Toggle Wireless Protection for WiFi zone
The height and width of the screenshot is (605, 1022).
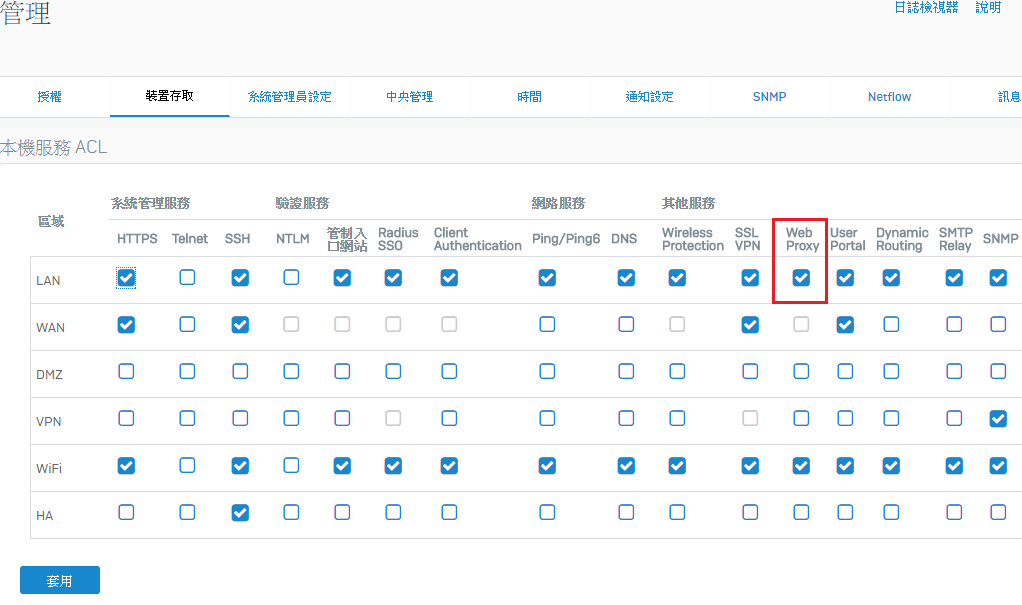(x=677, y=465)
